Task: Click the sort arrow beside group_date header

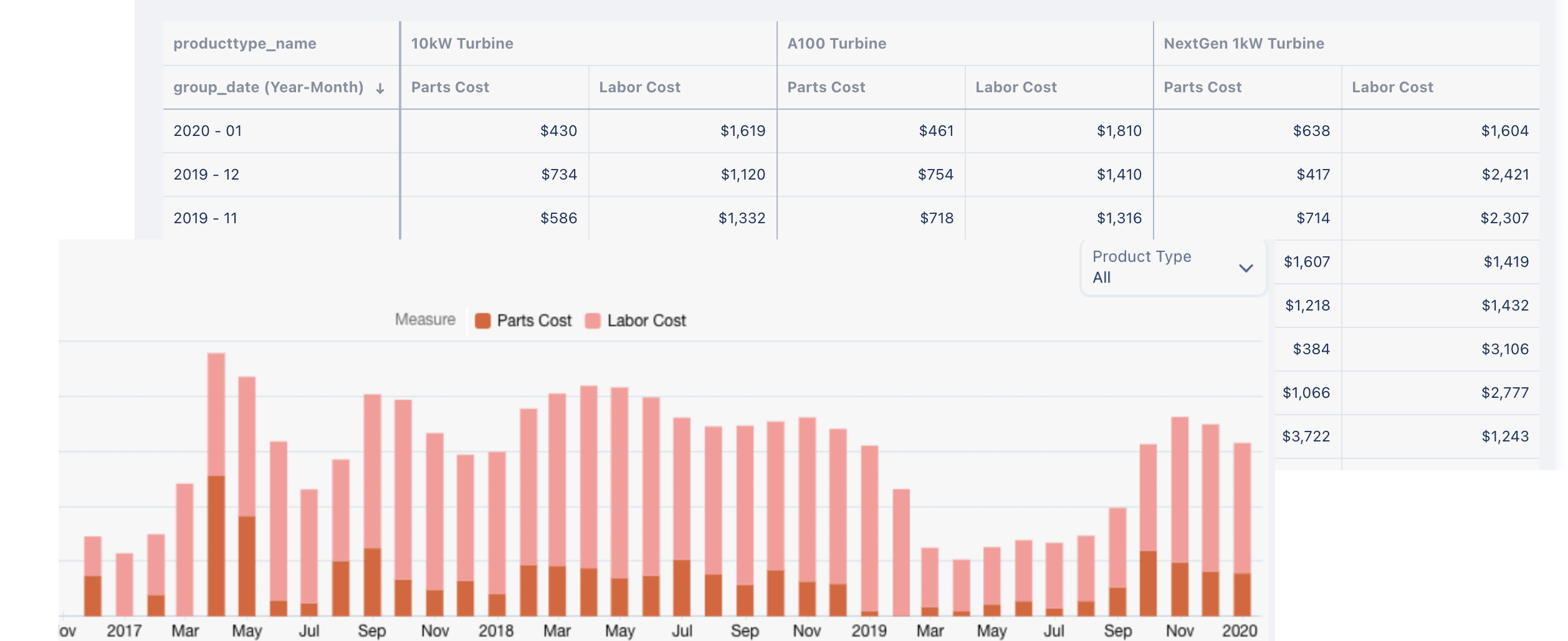Action: pyautogui.click(x=380, y=89)
